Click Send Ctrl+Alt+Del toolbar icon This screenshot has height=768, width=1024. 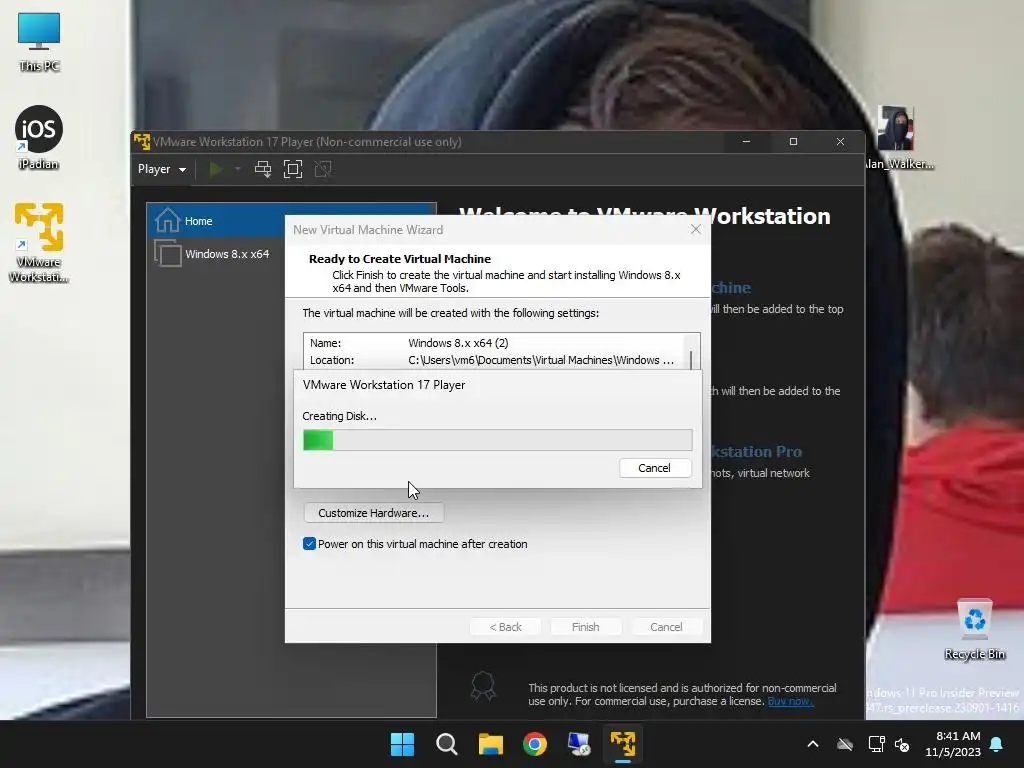tap(263, 169)
